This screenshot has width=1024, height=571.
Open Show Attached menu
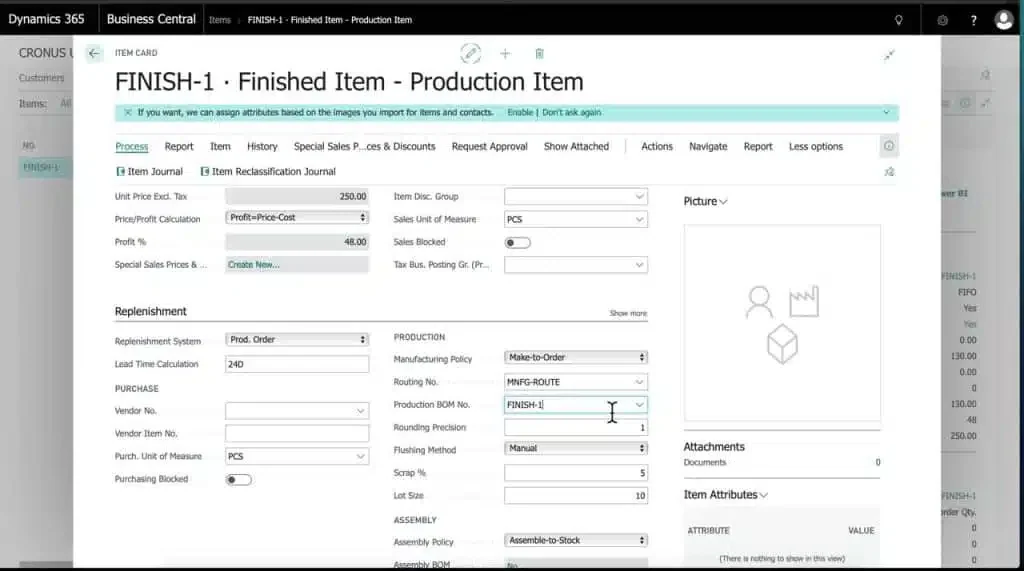pyautogui.click(x=576, y=146)
